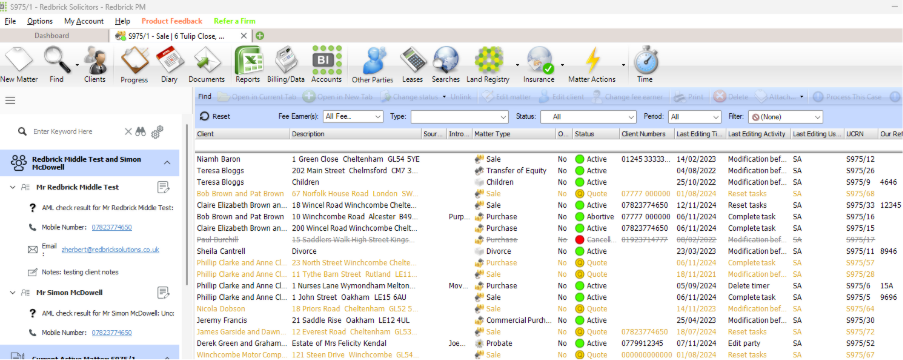
Task: Click the Reset button
Action: [215, 116]
